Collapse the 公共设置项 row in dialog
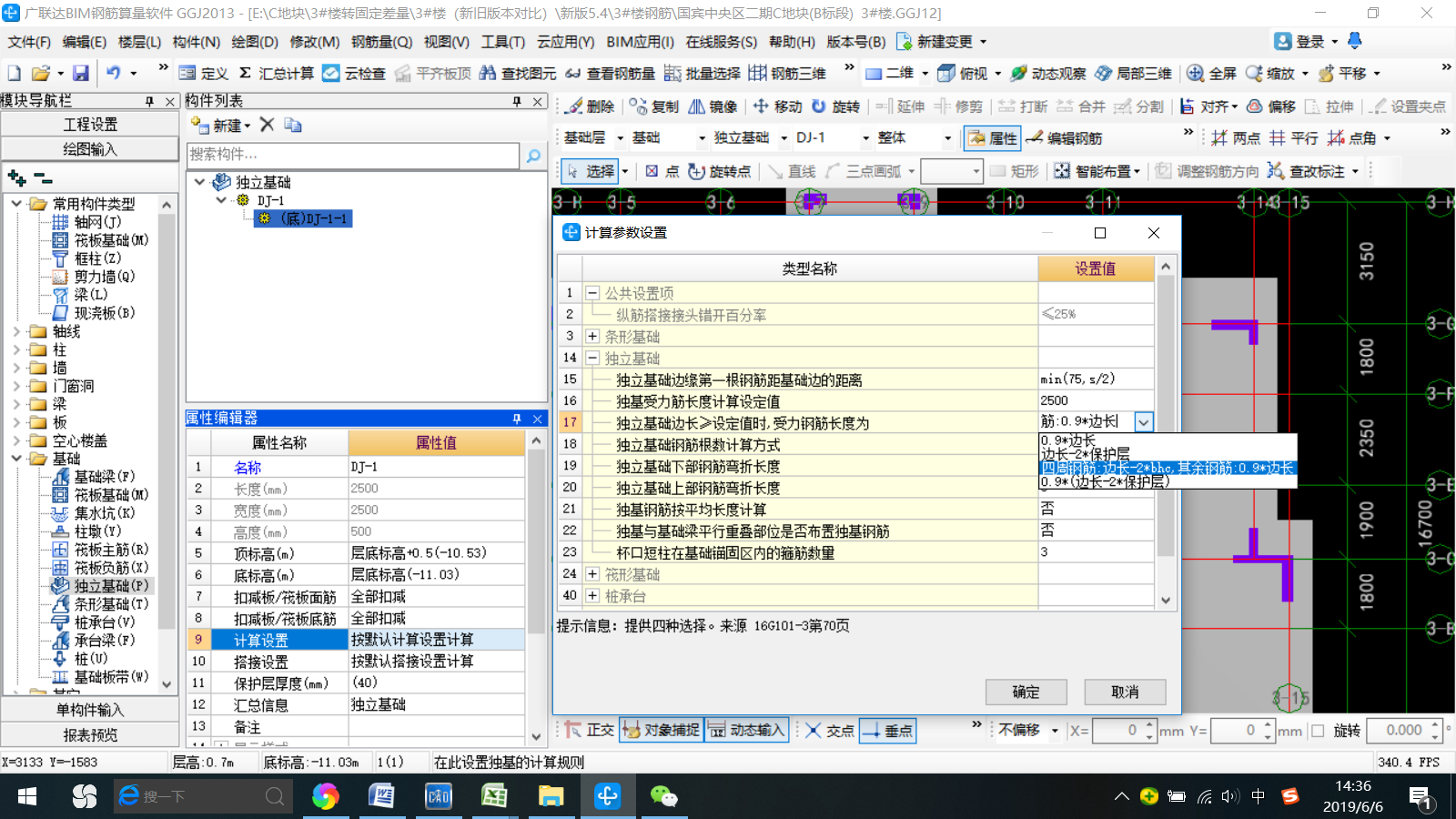1456x819 pixels. pos(592,293)
